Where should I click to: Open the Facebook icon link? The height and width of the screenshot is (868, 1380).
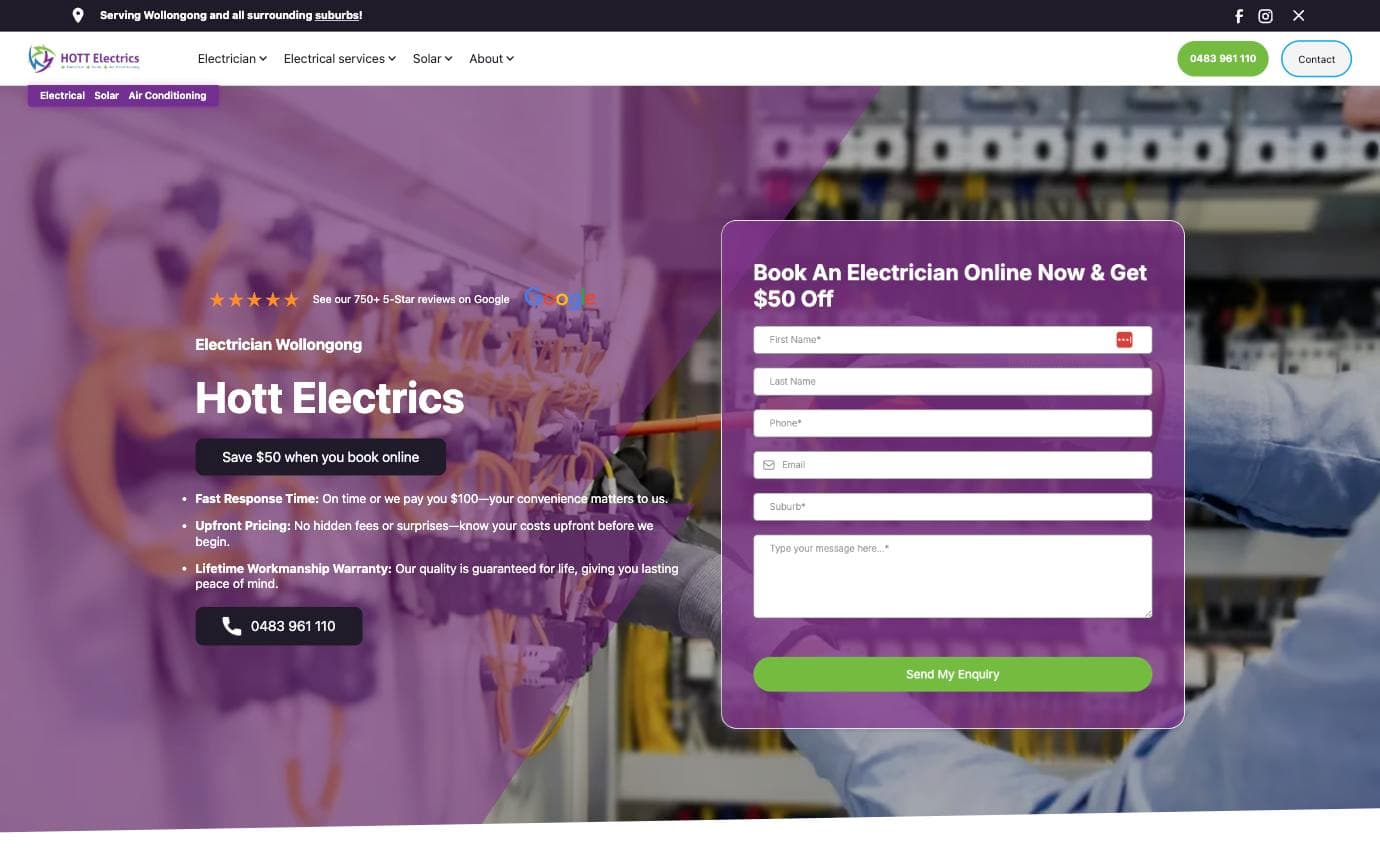[1239, 16]
